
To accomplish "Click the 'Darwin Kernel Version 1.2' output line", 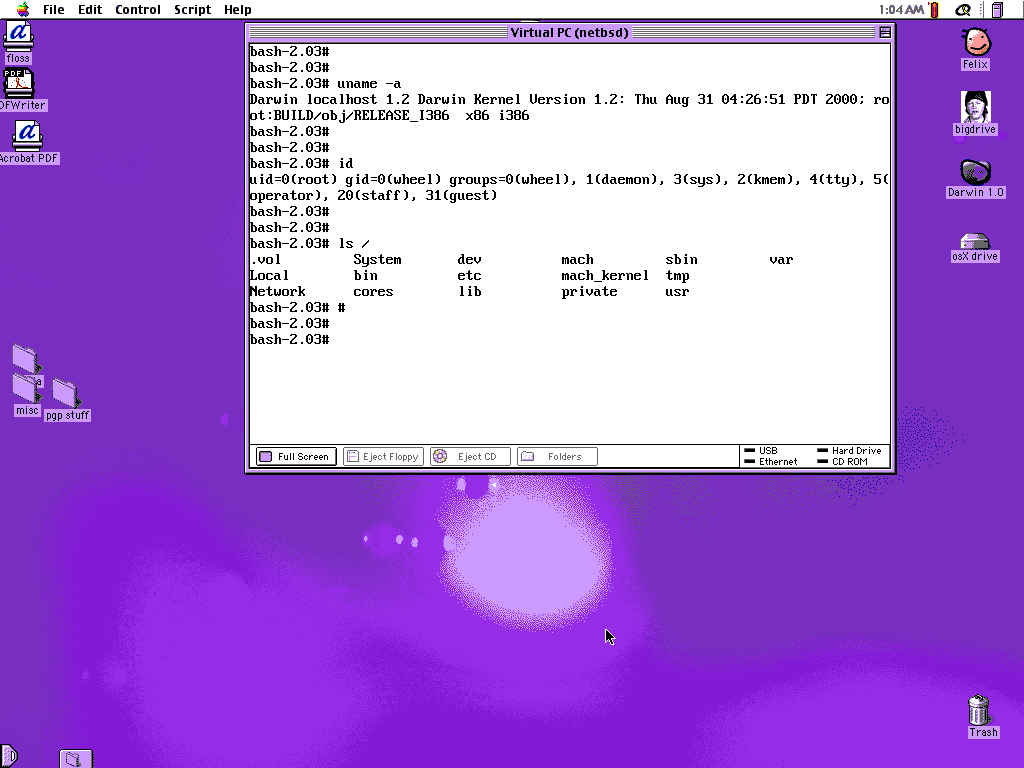I will click(x=569, y=99).
